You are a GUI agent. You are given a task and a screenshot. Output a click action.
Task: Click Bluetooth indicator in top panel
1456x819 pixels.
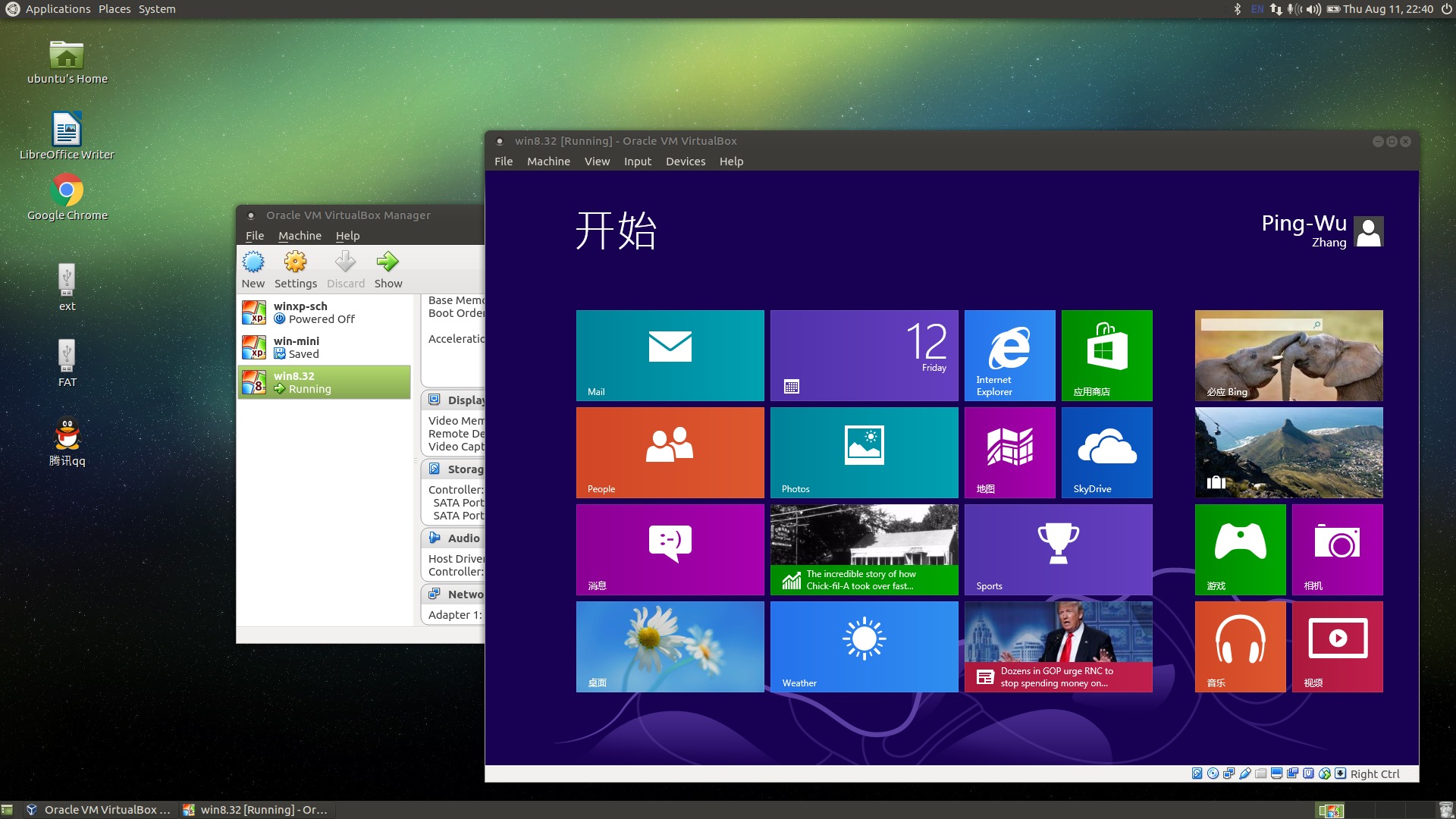(x=1238, y=9)
